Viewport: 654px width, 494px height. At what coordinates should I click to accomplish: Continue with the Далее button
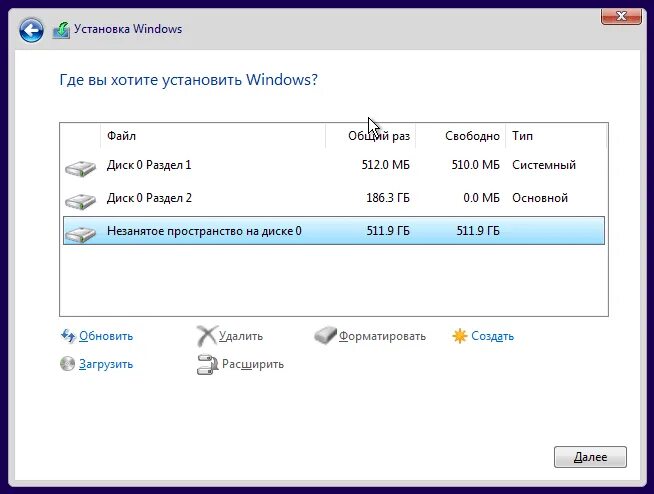coord(590,457)
